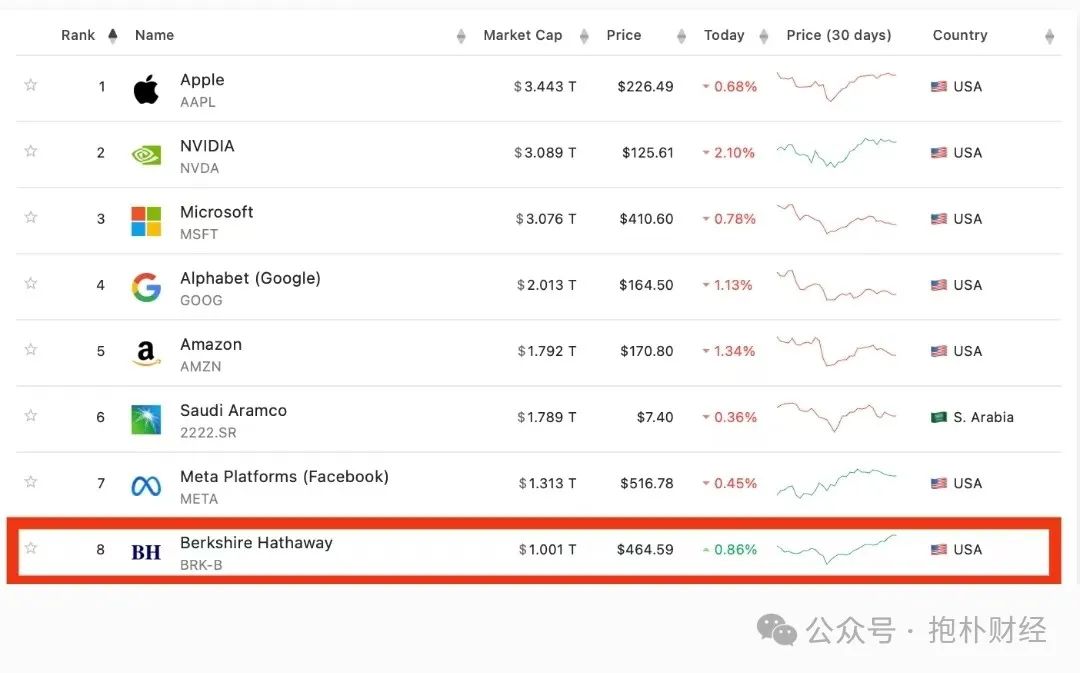Click the BRK-B ticker symbol
1080x673 pixels.
201,565
